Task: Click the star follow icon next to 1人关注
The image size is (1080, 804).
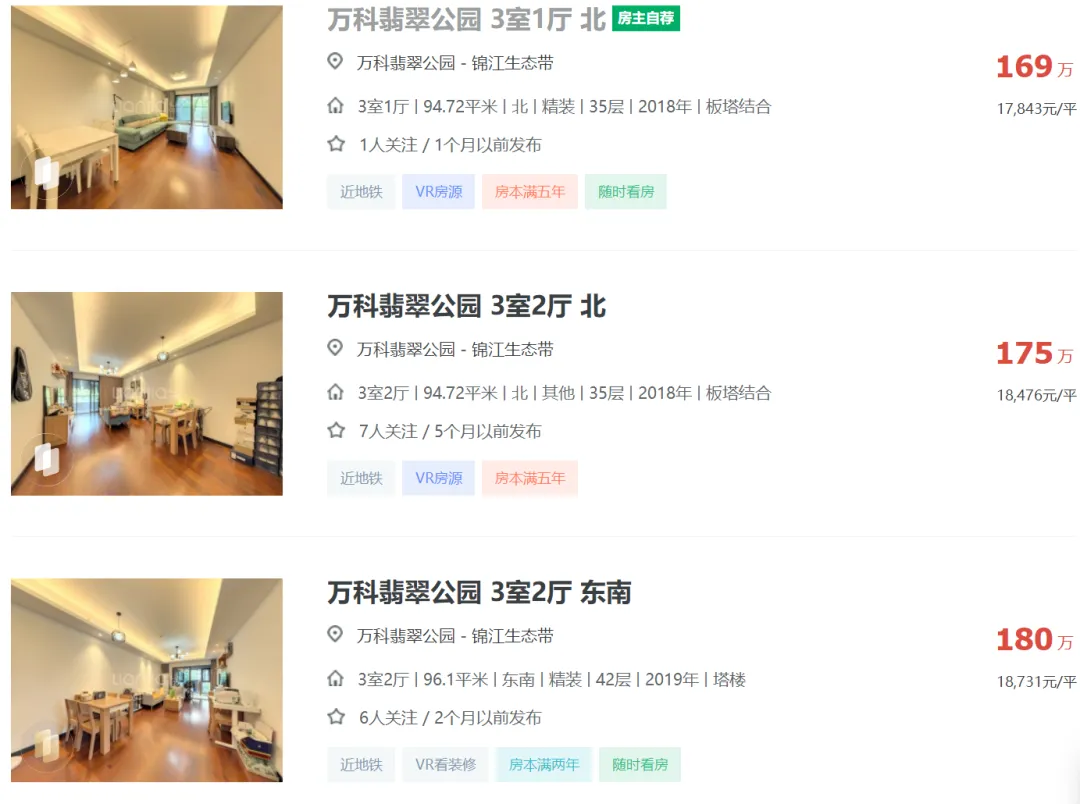Action: pyautogui.click(x=336, y=144)
